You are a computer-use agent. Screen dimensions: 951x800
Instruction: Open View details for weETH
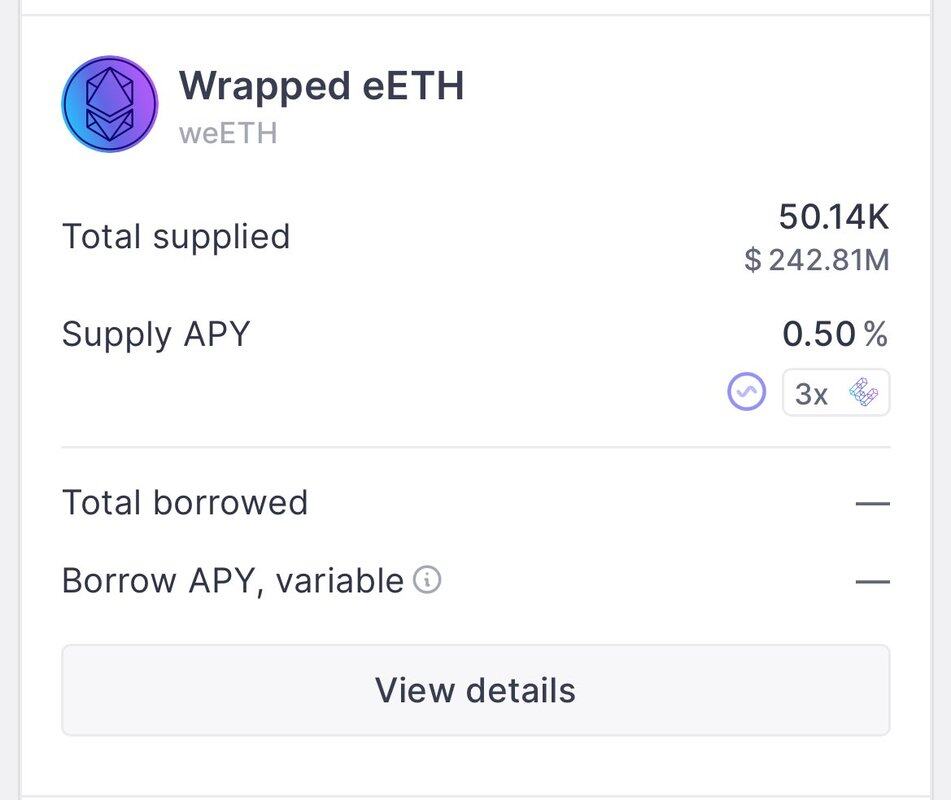(476, 690)
